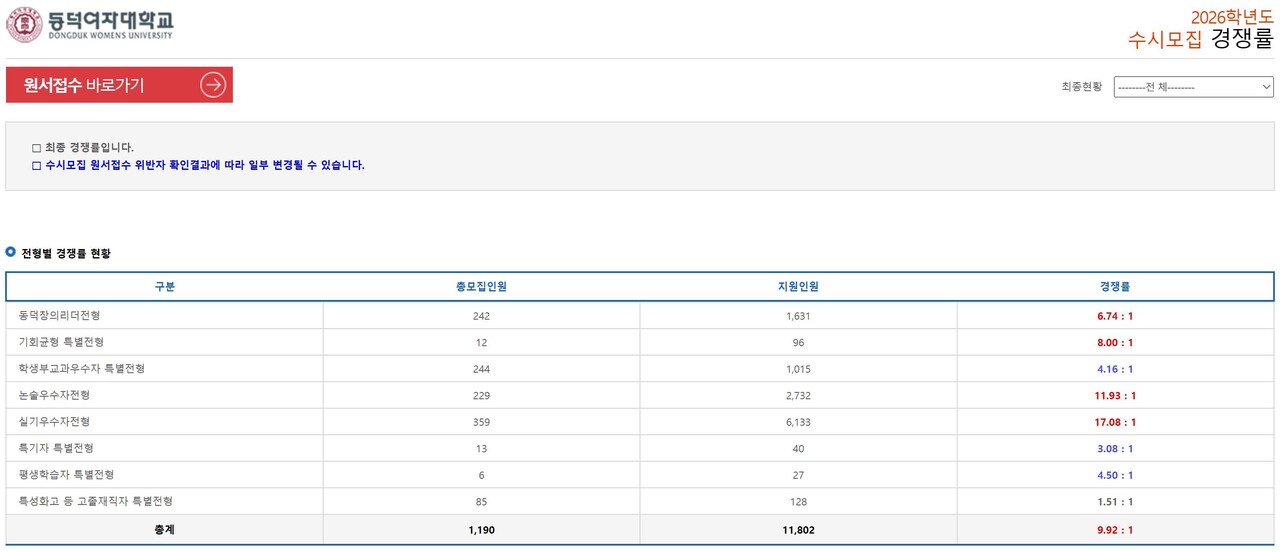Click the arrow circle icon on 원서접수 button
The image size is (1280, 552).
[x=213, y=85]
